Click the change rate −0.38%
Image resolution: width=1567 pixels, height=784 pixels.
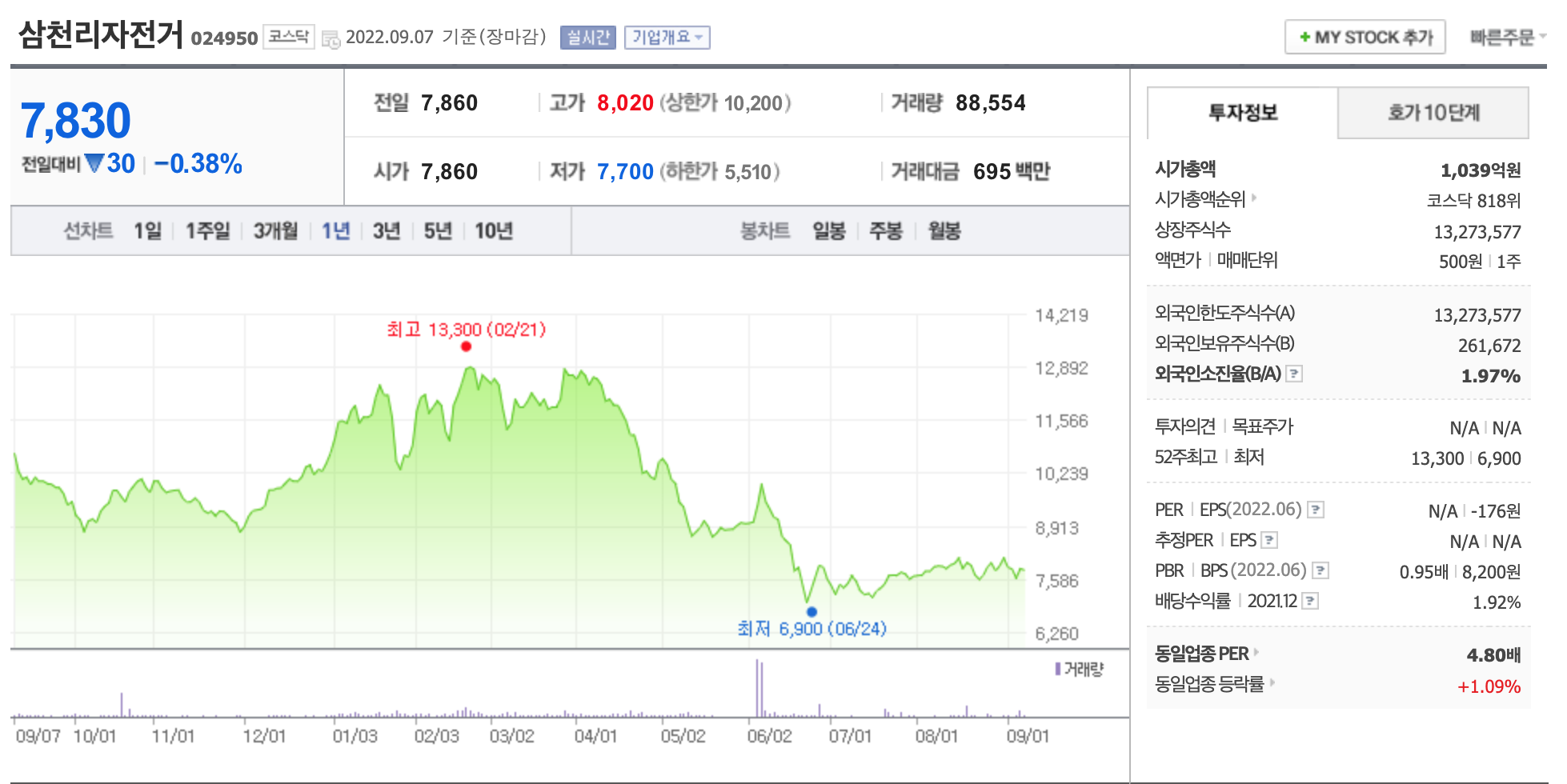(x=198, y=164)
